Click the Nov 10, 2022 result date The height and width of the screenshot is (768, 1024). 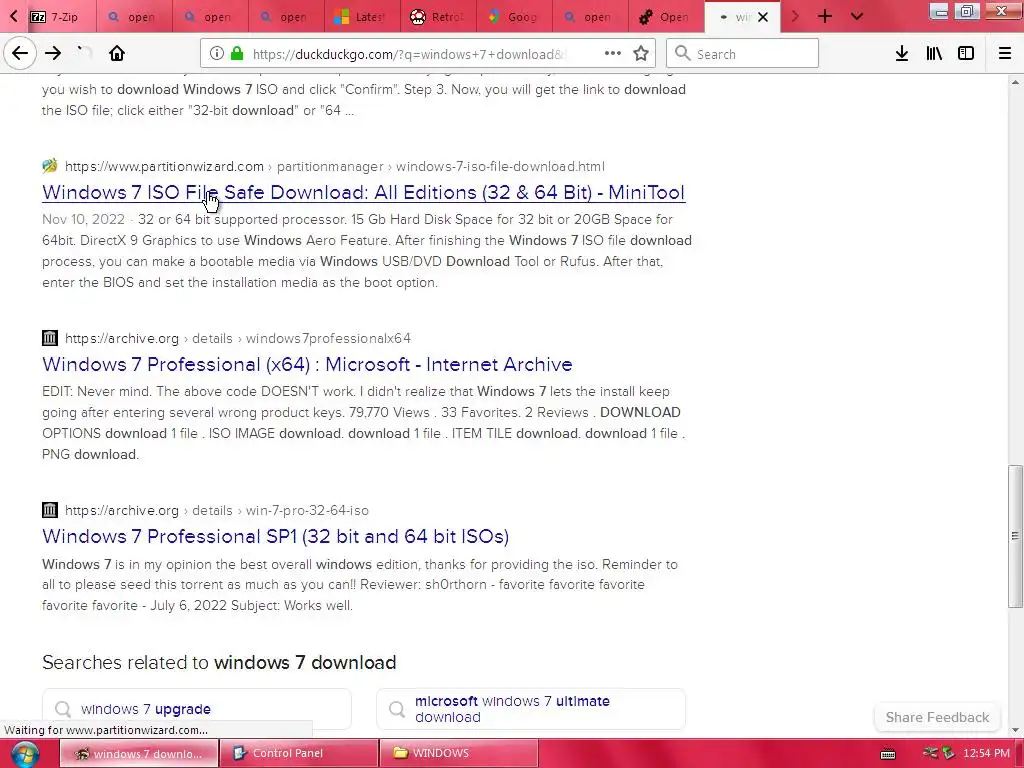83,219
